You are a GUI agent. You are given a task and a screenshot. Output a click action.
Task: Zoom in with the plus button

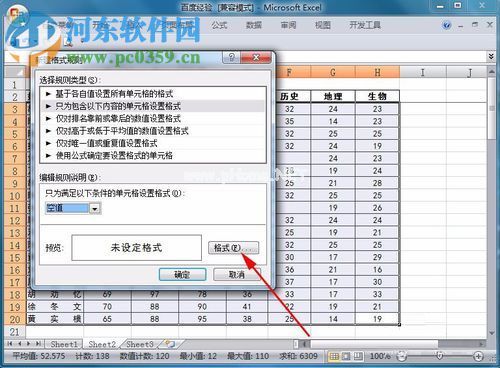pyautogui.click(x=478, y=356)
